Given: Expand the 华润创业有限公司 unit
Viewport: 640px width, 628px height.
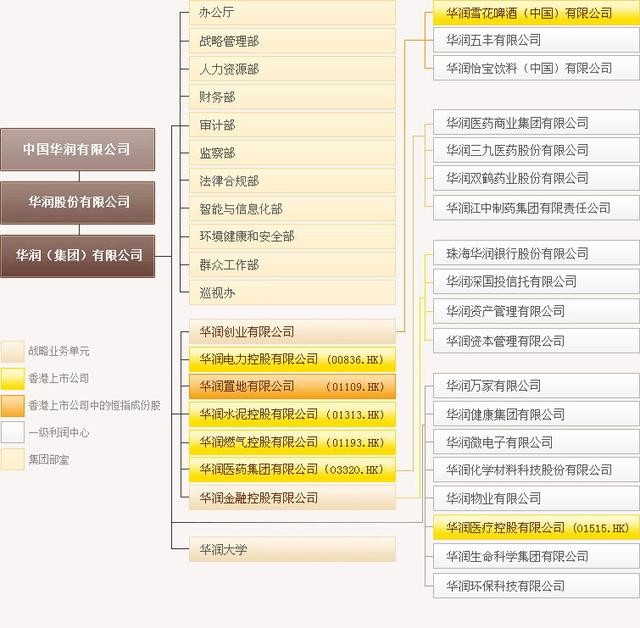Looking at the screenshot, I should coord(292,331).
